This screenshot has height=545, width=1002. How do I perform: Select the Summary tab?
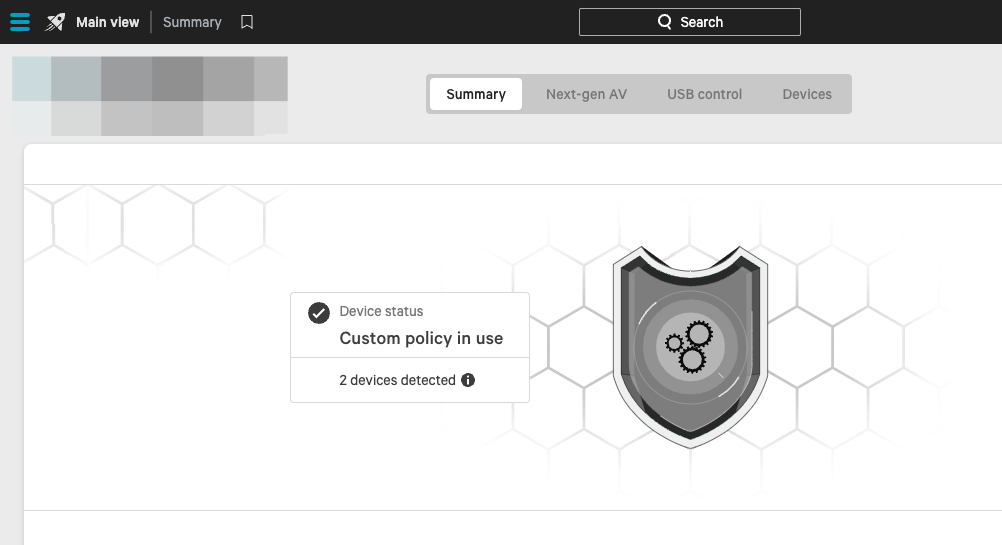[x=475, y=94]
